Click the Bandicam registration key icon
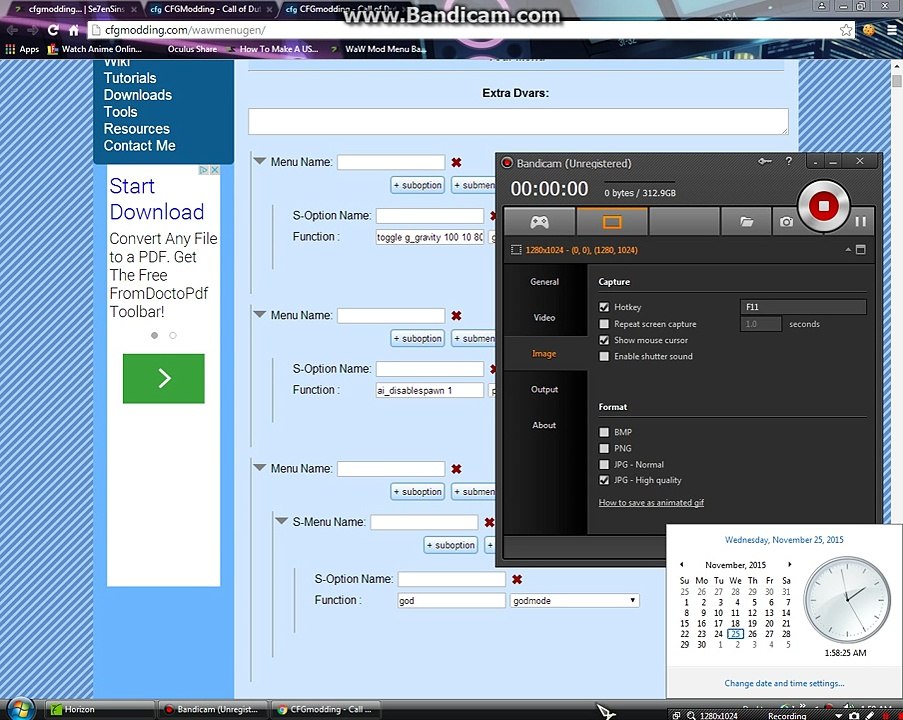903x720 pixels. [765, 161]
